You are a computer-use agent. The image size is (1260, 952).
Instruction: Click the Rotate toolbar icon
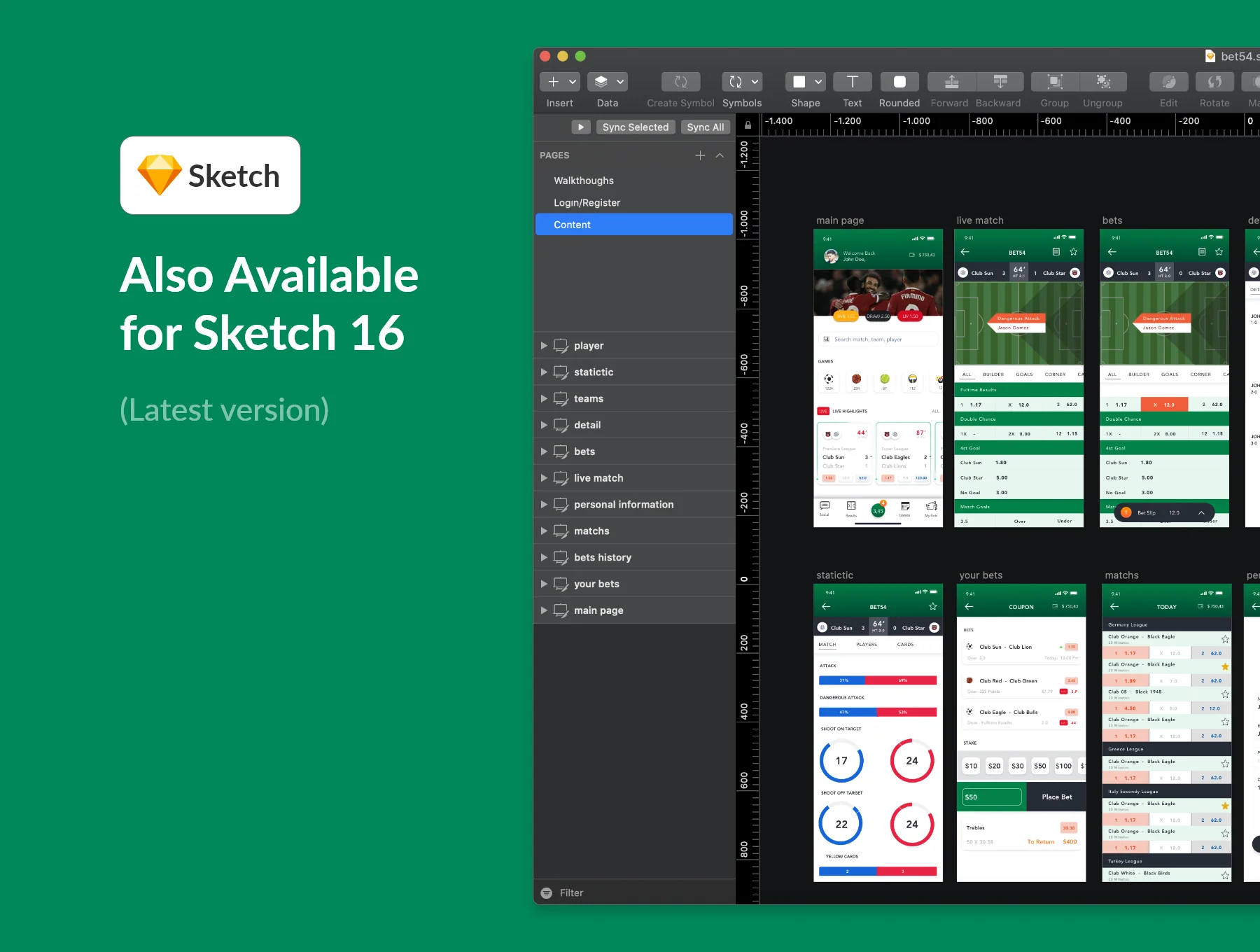click(x=1214, y=82)
